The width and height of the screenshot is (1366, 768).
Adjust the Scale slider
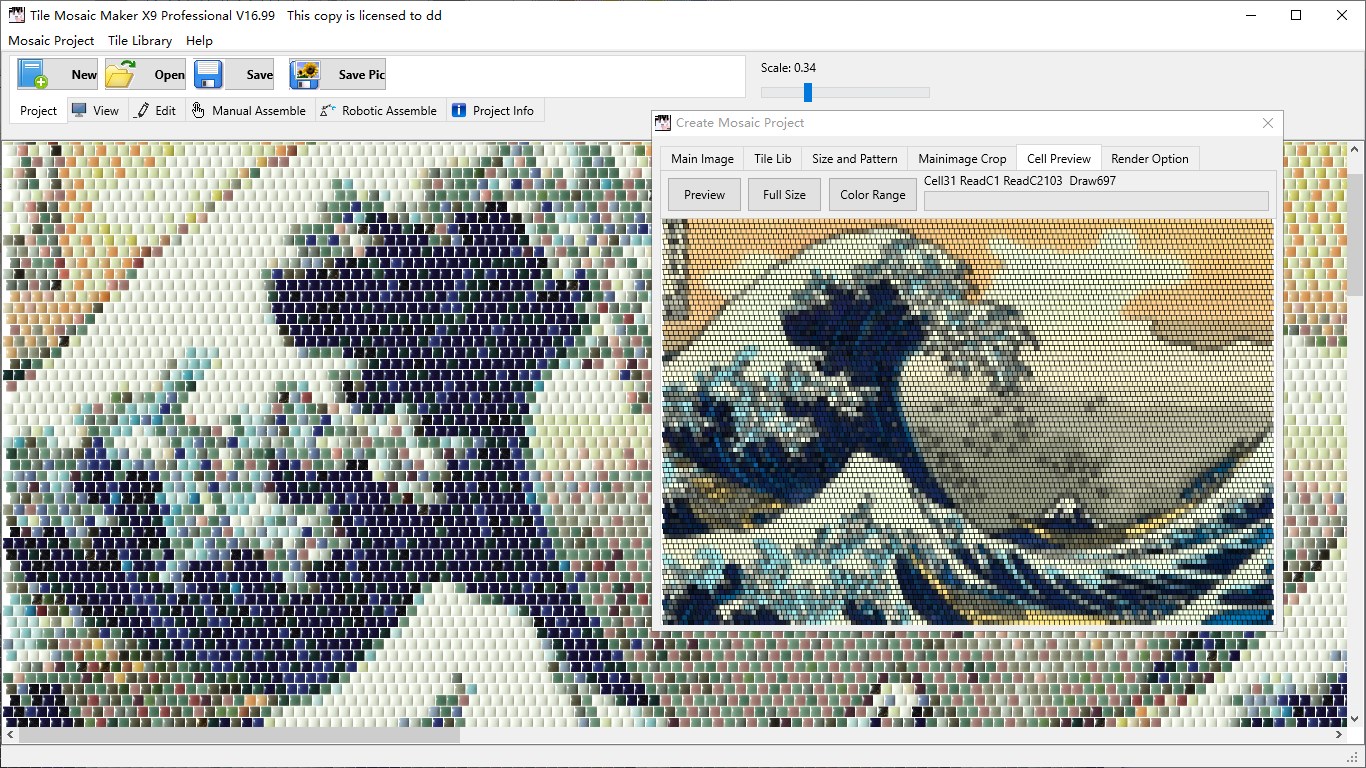(806, 91)
